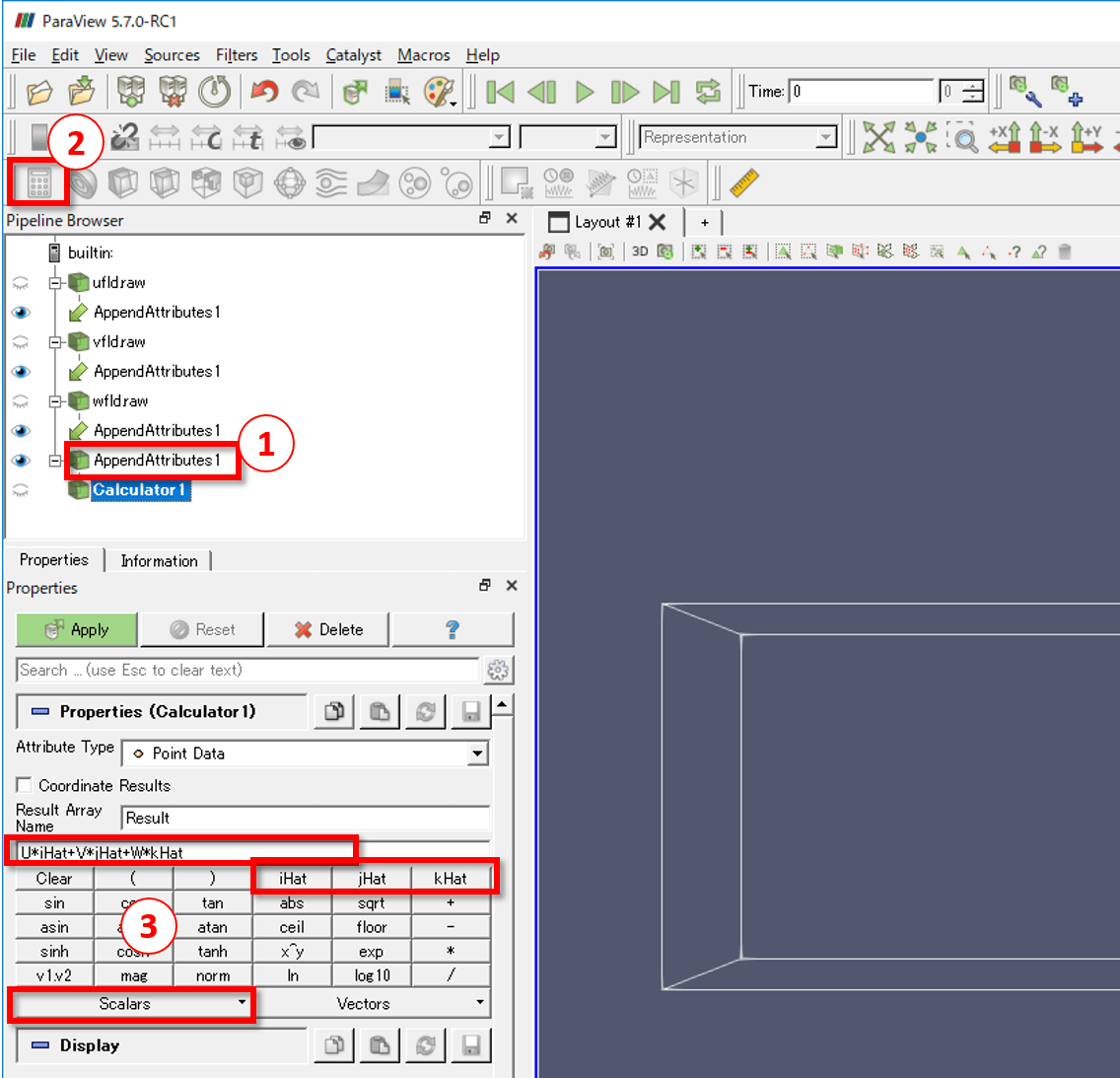Click the Result Array Name field

306,818
